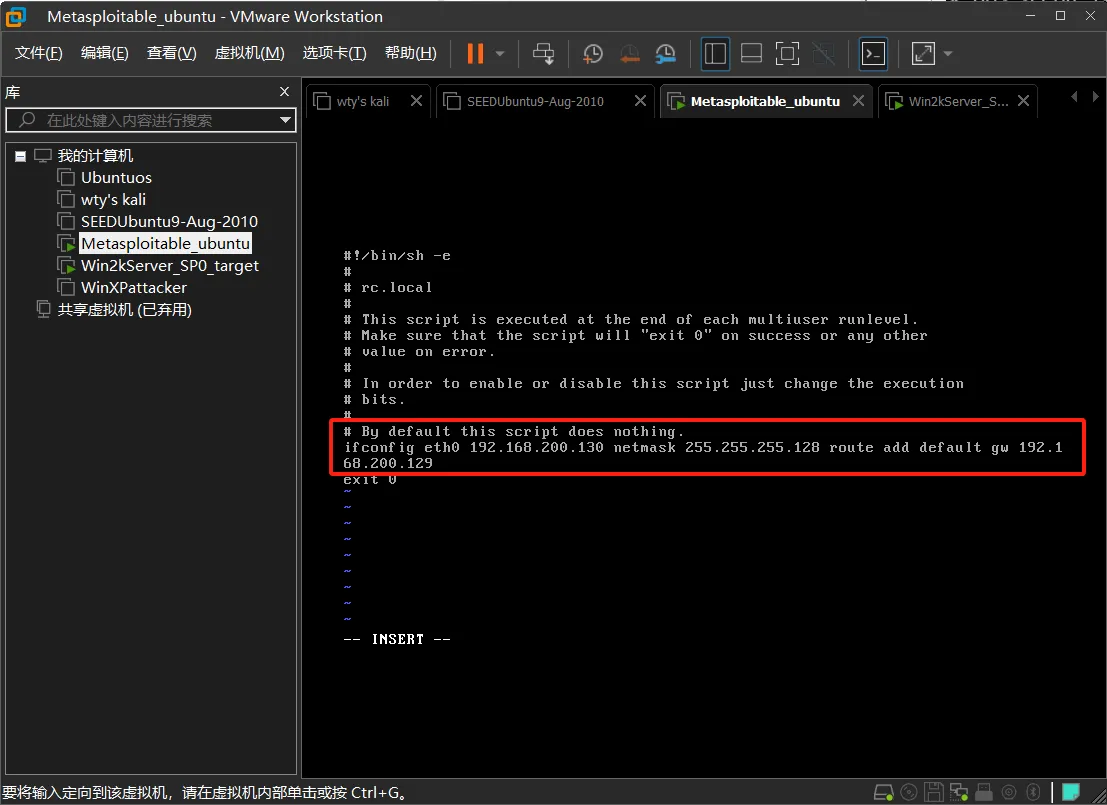The width and height of the screenshot is (1107, 805).
Task: Switch to the SEEDUbuntu9-Aug-2010 tab
Action: click(535, 102)
